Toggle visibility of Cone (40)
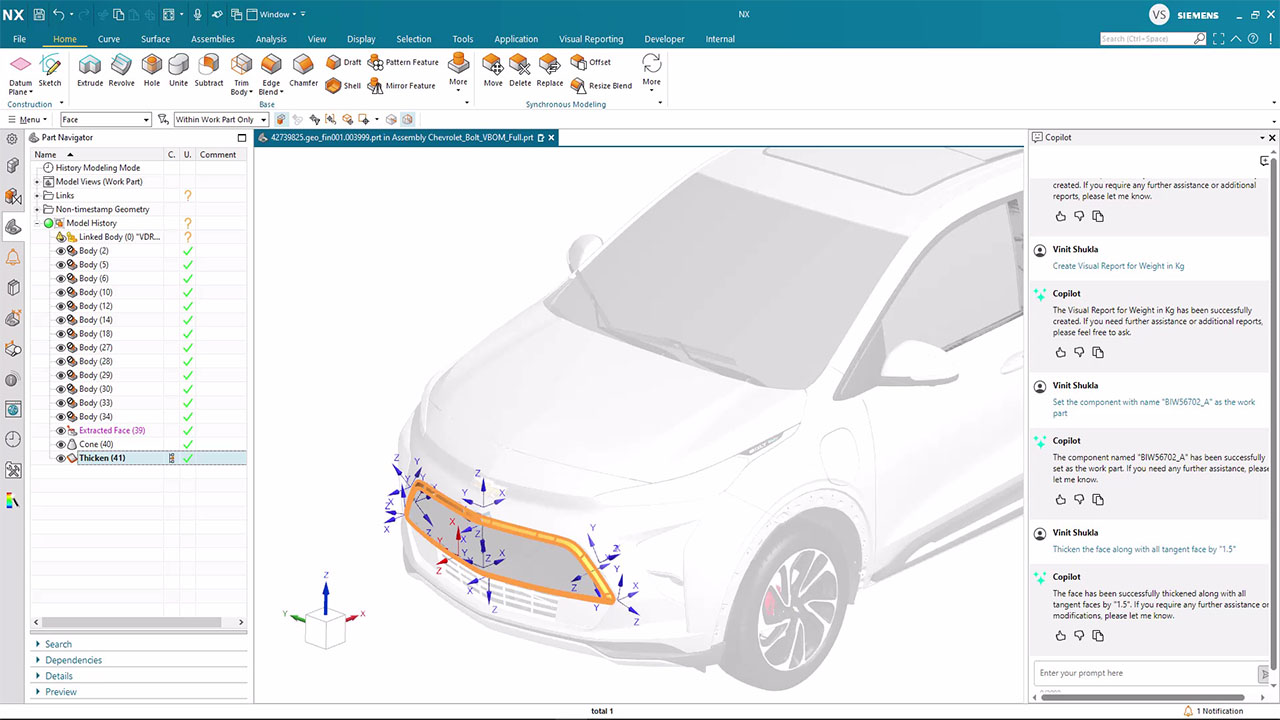1280x720 pixels. click(60, 444)
